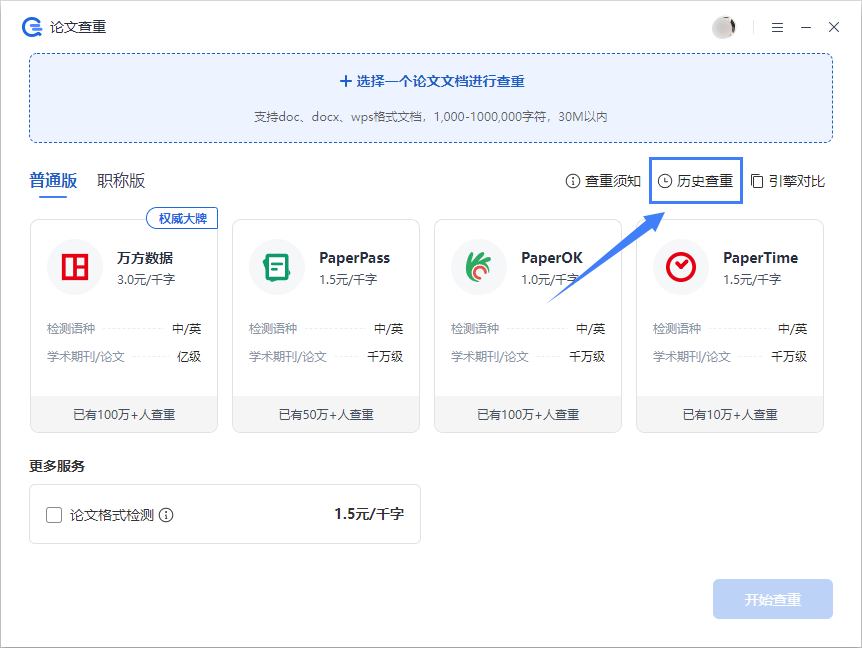This screenshot has width=862, height=648.
Task: Click info icon next to 论文格式检测
Action: click(x=166, y=515)
